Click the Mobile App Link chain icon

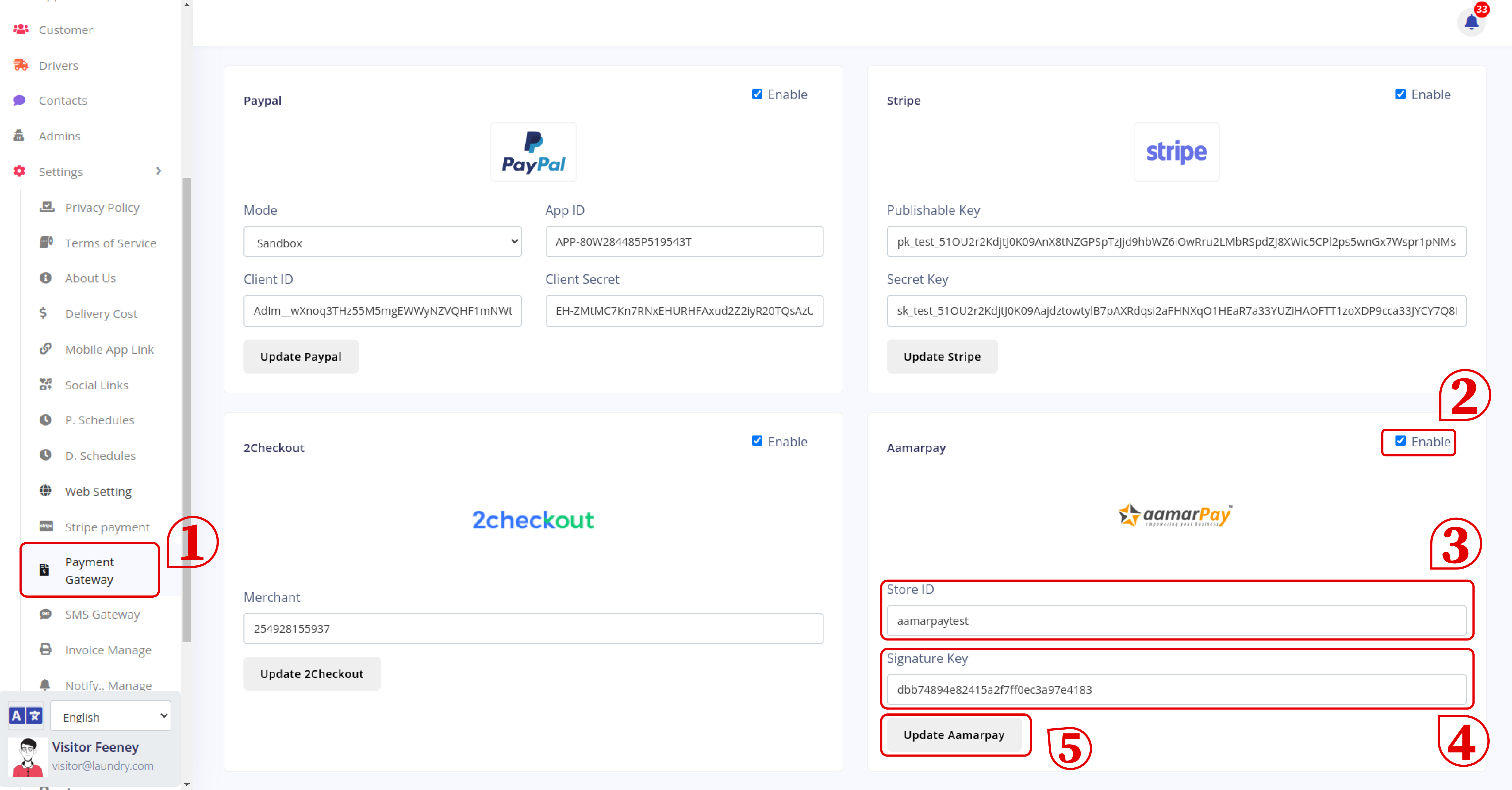46,349
